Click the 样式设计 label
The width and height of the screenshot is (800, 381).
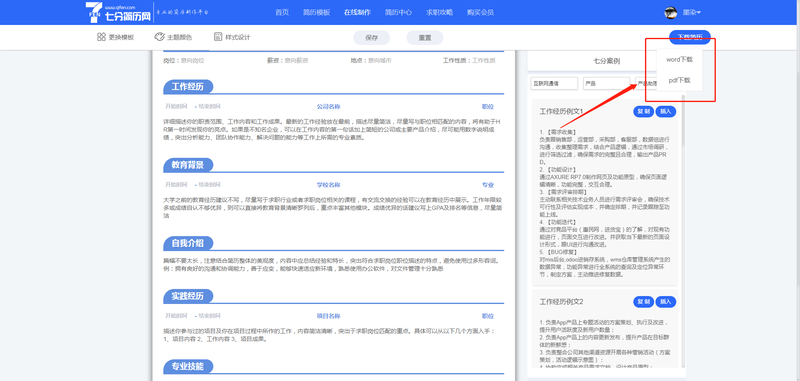point(238,37)
